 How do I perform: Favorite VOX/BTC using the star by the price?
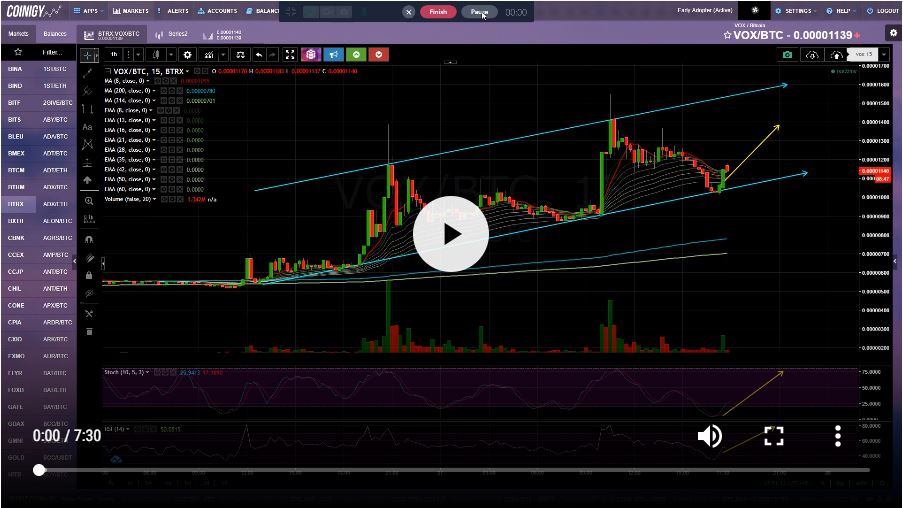click(727, 35)
